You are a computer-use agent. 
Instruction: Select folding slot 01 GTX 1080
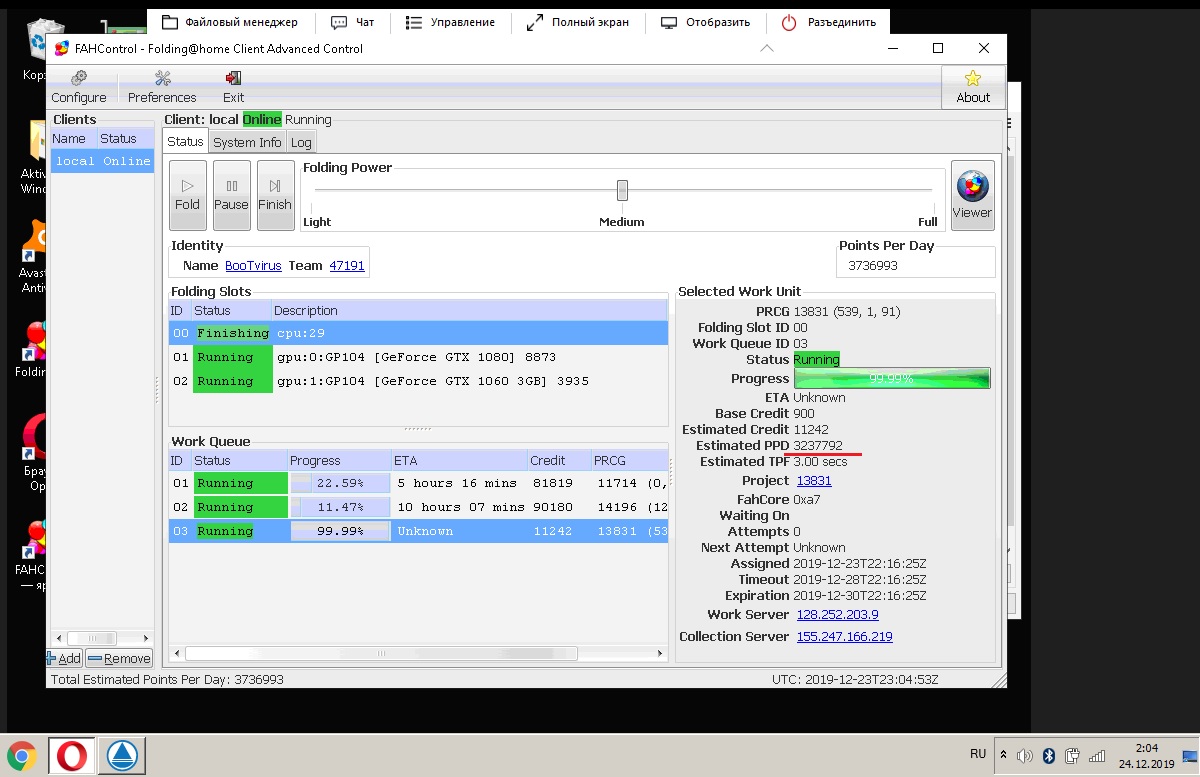(x=418, y=357)
